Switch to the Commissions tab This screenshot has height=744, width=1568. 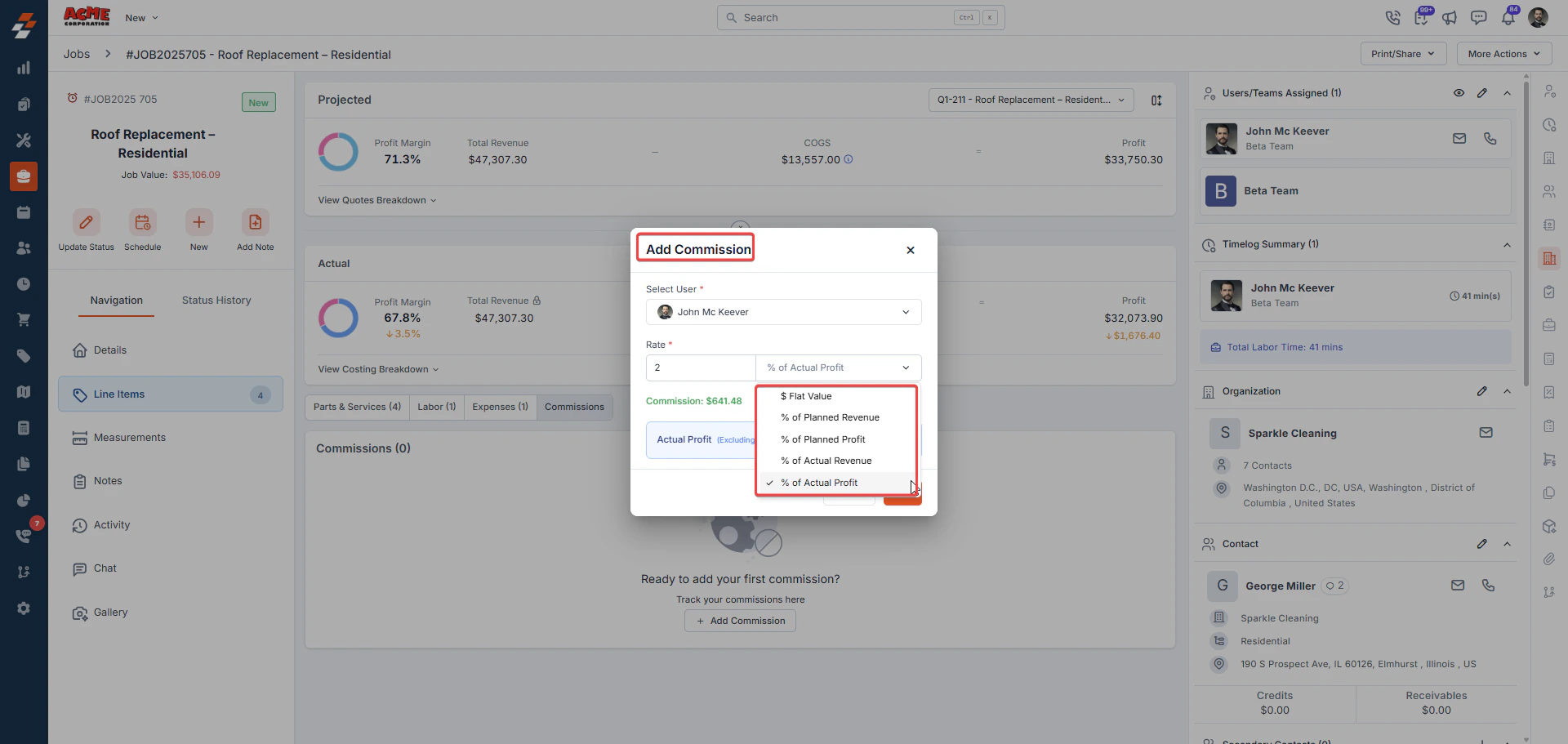[x=574, y=407]
